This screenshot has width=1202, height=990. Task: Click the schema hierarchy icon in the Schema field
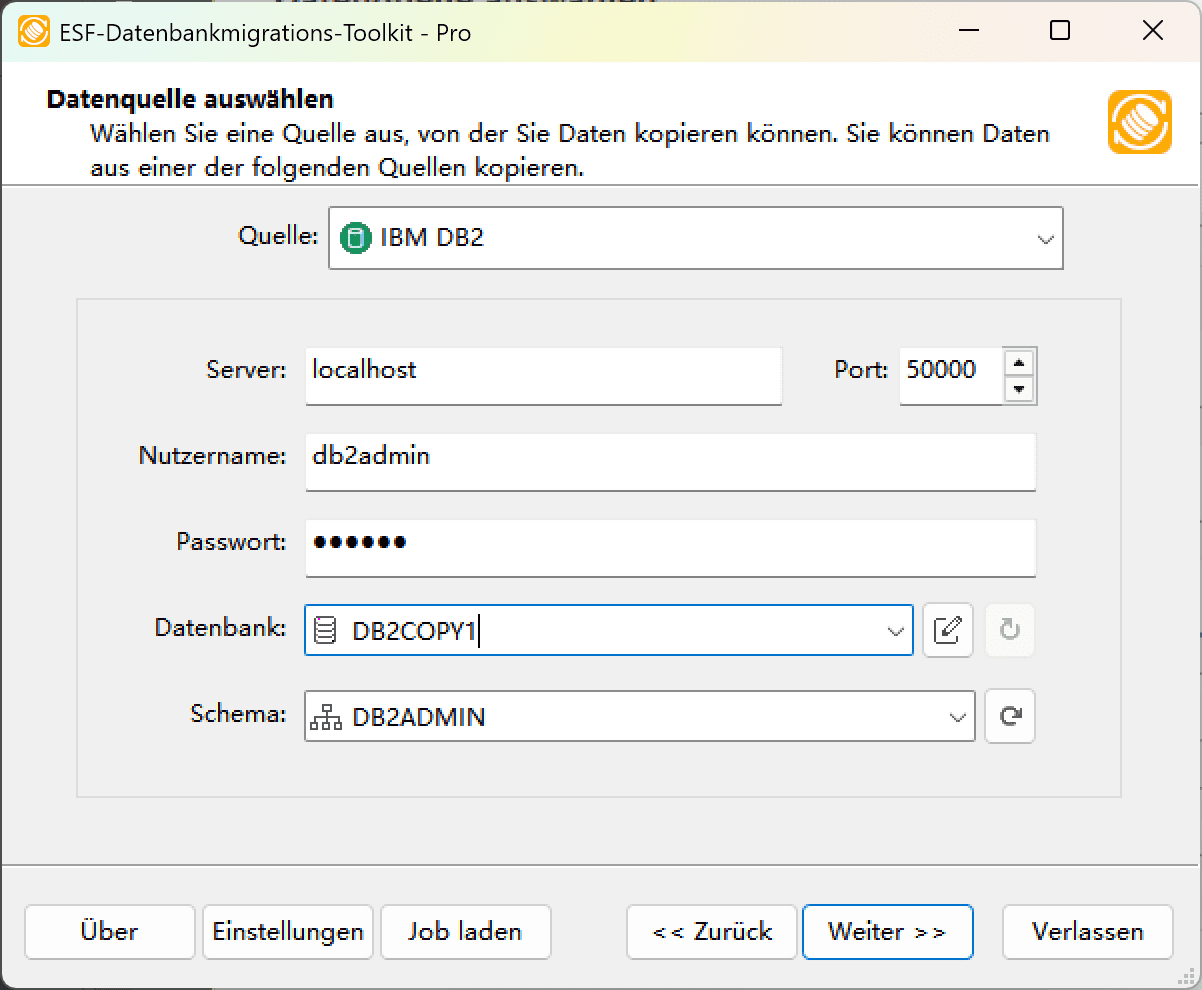pyautogui.click(x=325, y=716)
